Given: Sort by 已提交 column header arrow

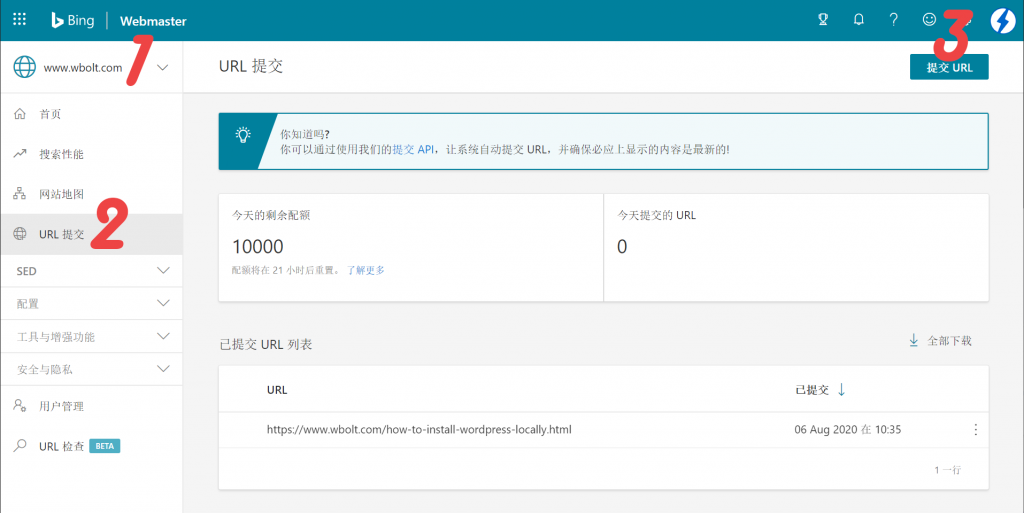Looking at the screenshot, I should pyautogui.click(x=842, y=390).
